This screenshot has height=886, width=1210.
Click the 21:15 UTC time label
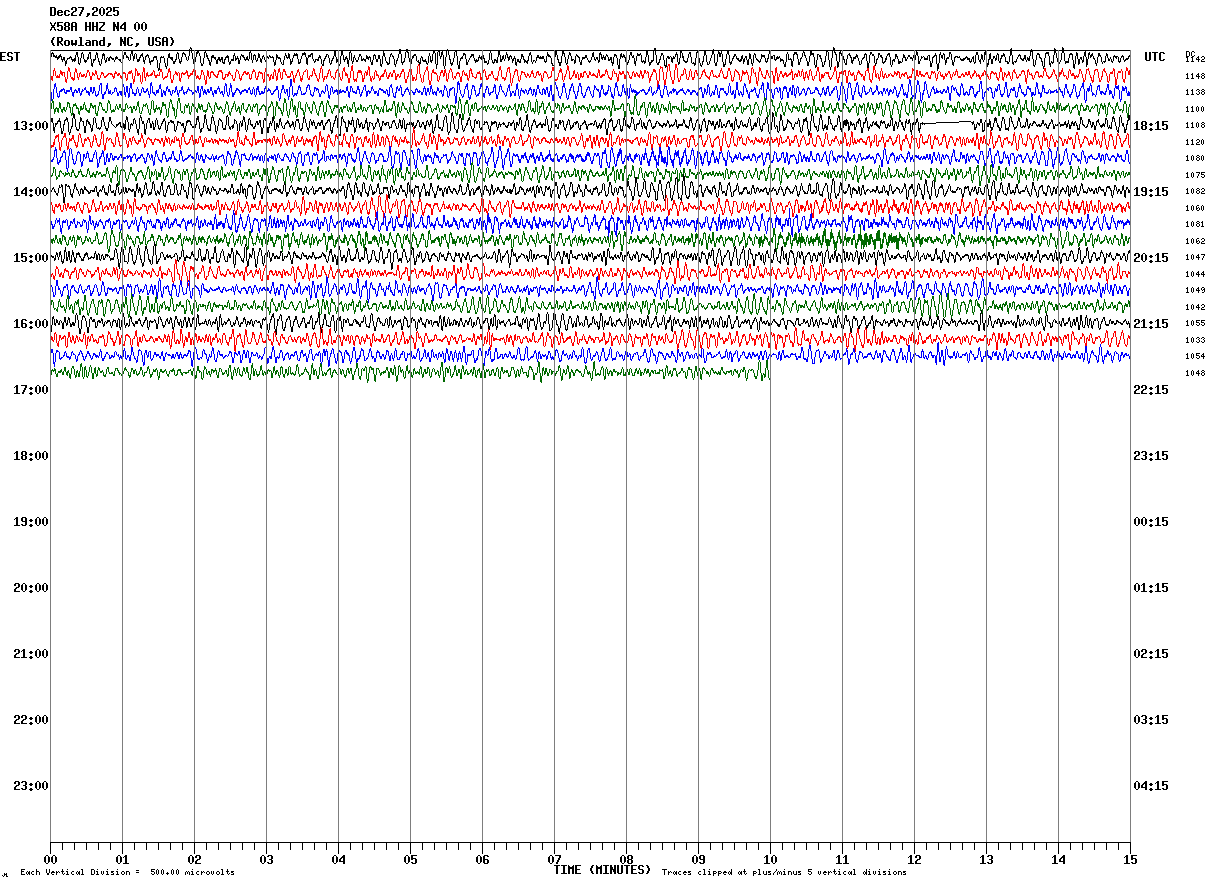pos(1151,324)
